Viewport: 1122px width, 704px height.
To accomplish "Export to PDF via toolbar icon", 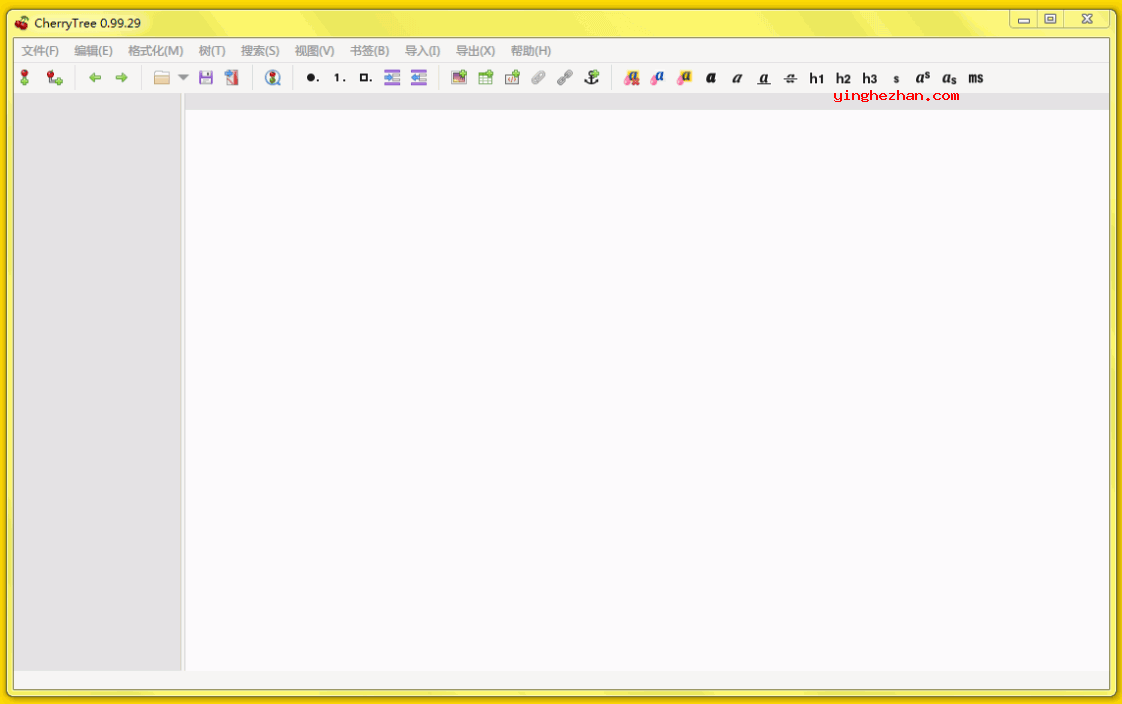I will coord(232,77).
